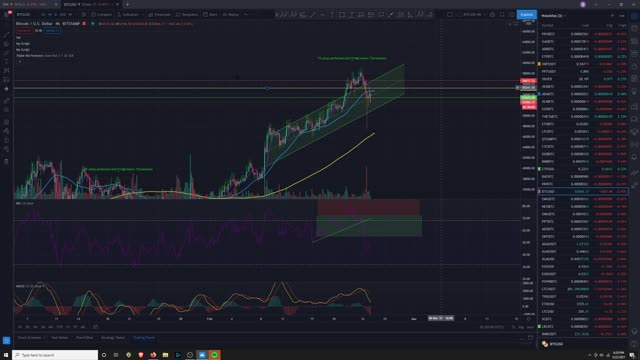The image size is (640, 360).
Task: Select the highlighted 4h timeframe button
Action: click(x=50, y=15)
